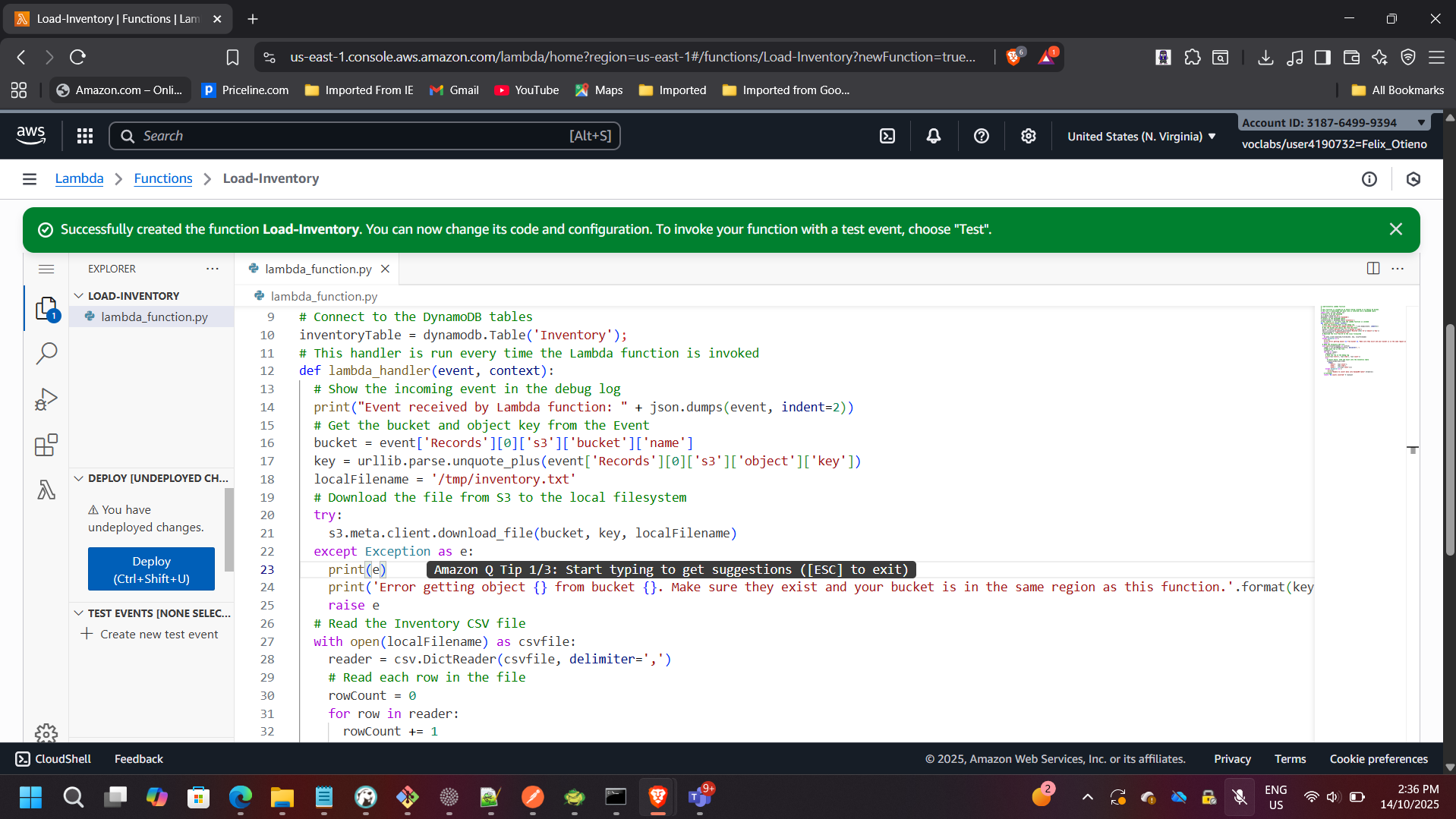Collapse the LOAD-INVENTORY folder tree
The image size is (1456, 819).
point(80,295)
